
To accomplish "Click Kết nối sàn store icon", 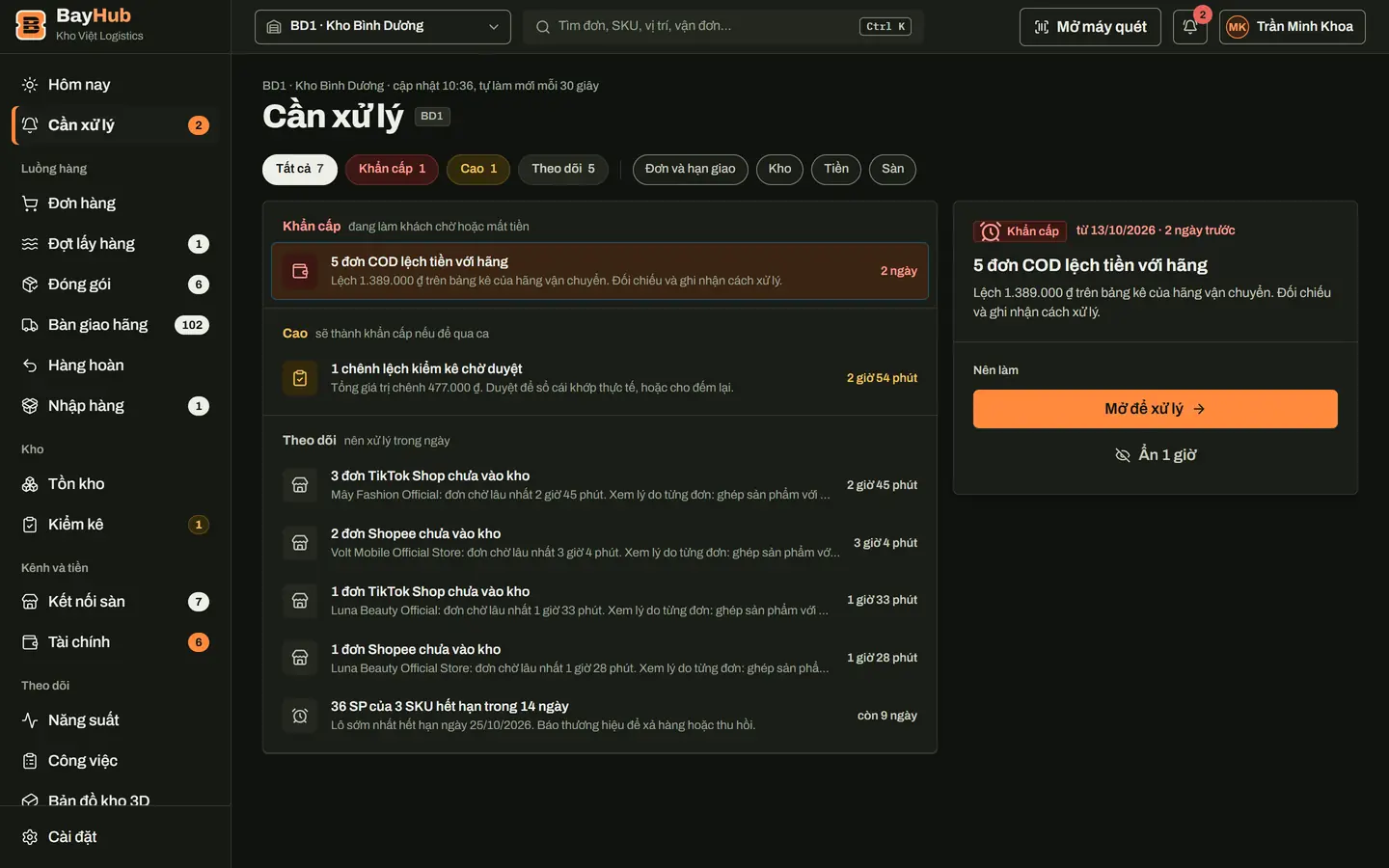I will click(30, 602).
